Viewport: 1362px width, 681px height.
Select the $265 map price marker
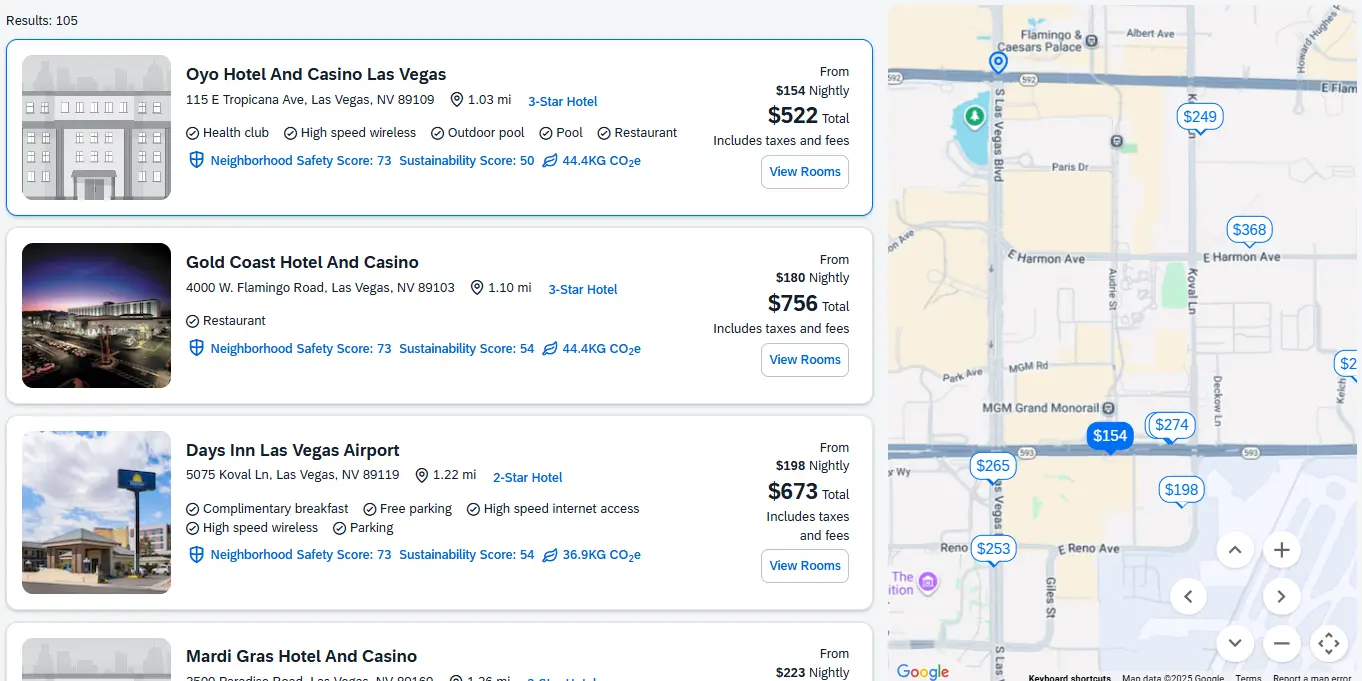coord(993,466)
